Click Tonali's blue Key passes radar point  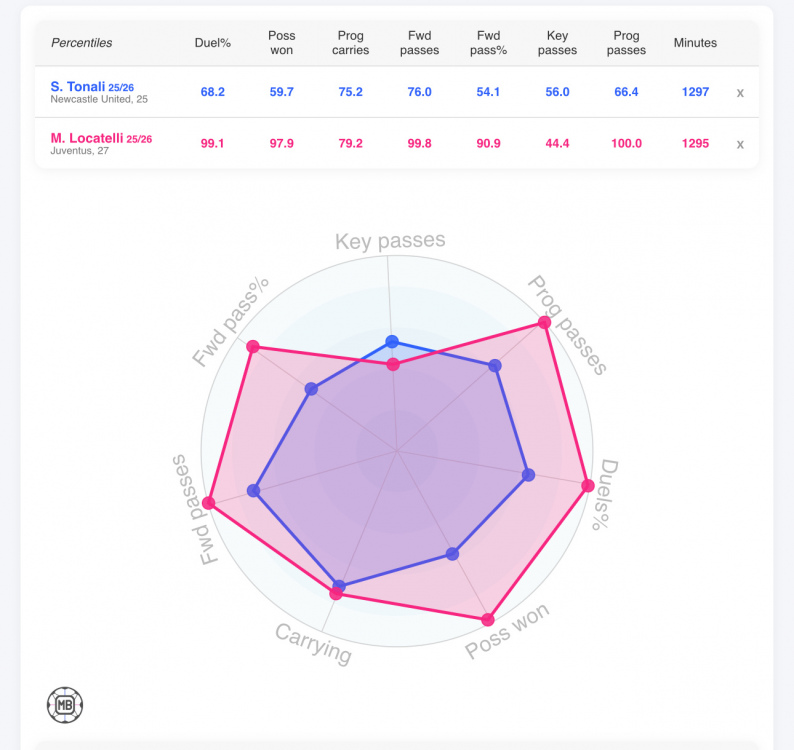point(392,341)
